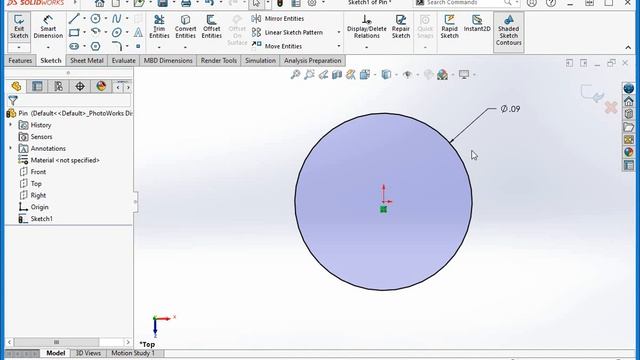The image size is (640, 360).
Task: Open the Rectangle tool dropdown arrow
Action: click(84, 32)
